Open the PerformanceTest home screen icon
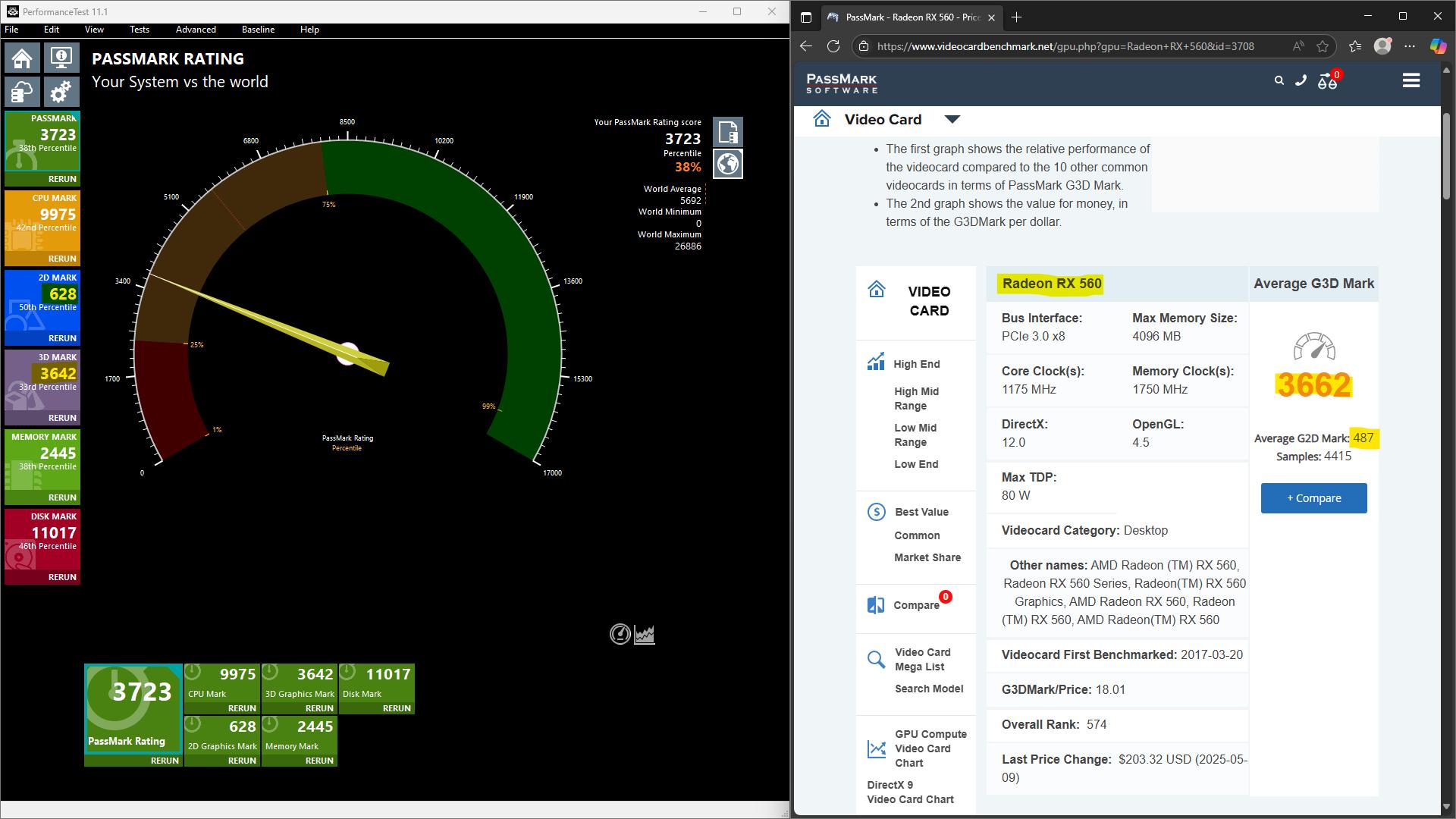1456x819 pixels. 22,58
